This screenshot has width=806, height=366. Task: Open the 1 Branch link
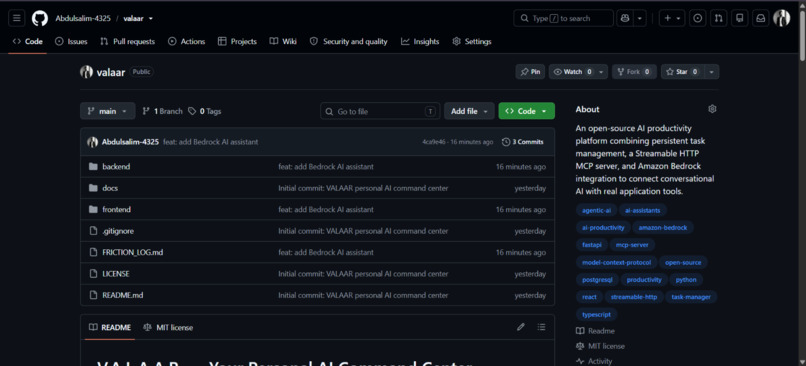(162, 111)
